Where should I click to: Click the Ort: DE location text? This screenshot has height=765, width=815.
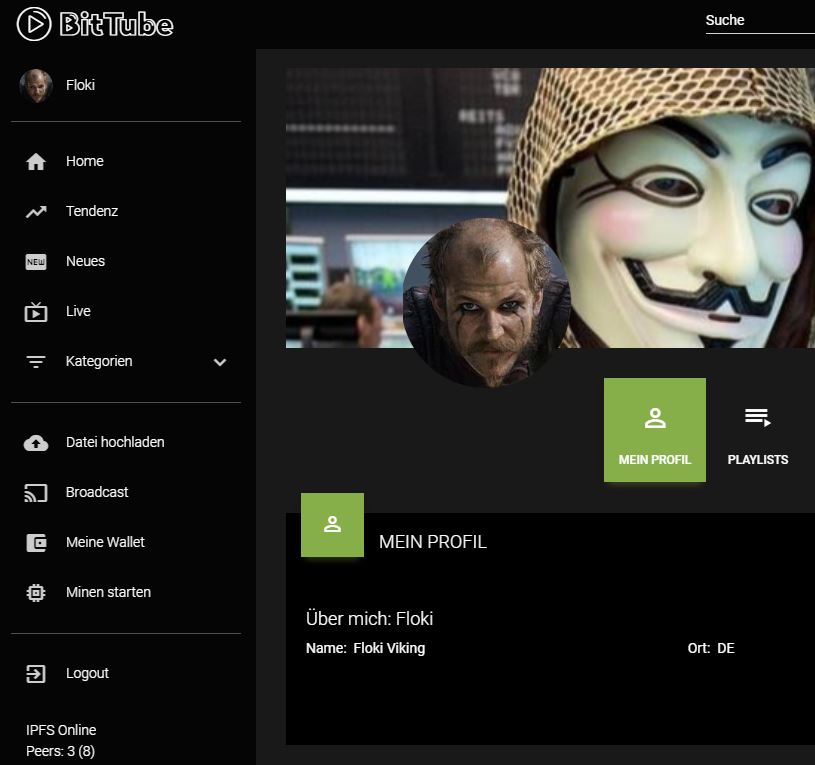[x=711, y=648]
